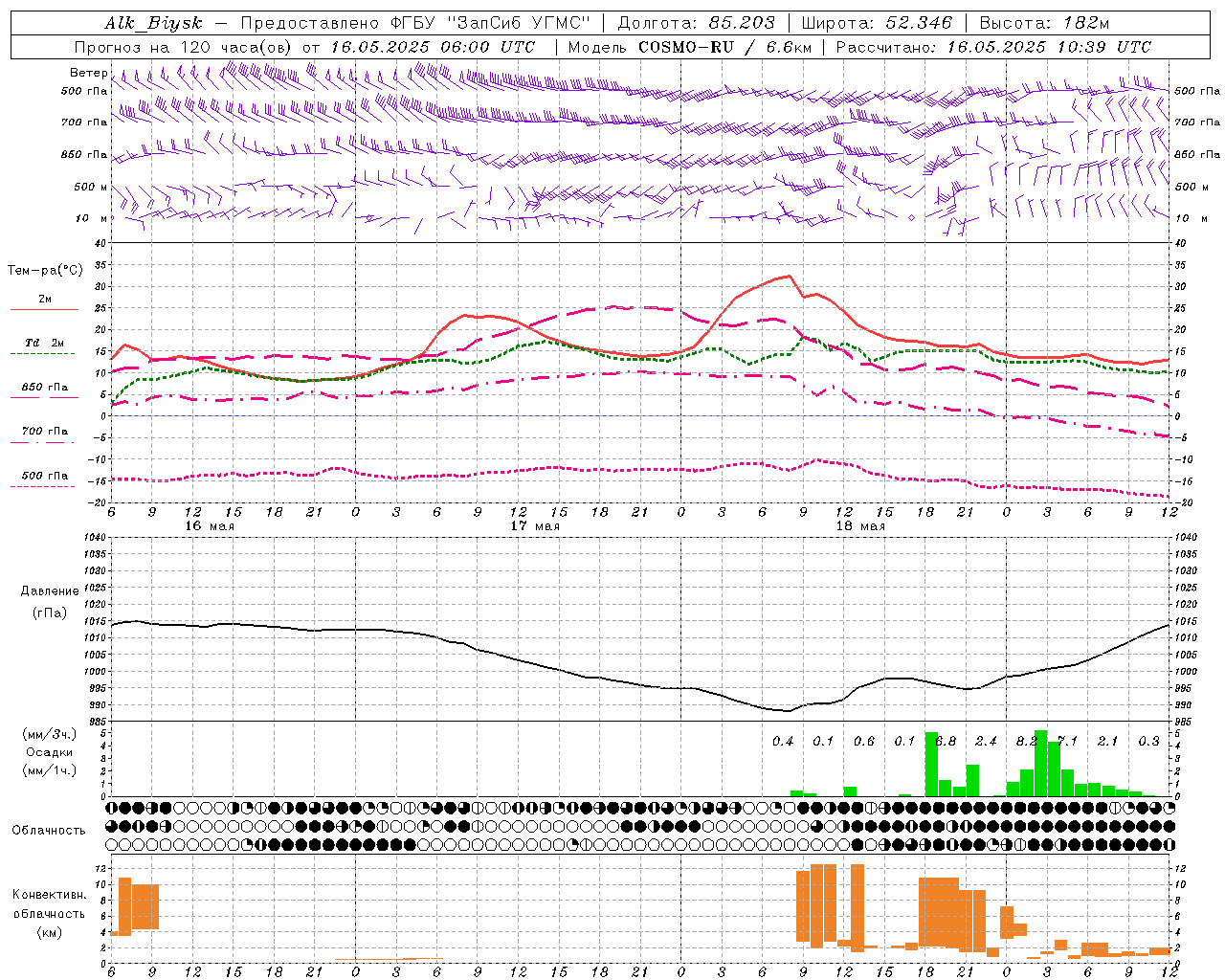Screen dimensions: 1225x980
Task: Click the 10 м wind level label on left
Action: 91,218
